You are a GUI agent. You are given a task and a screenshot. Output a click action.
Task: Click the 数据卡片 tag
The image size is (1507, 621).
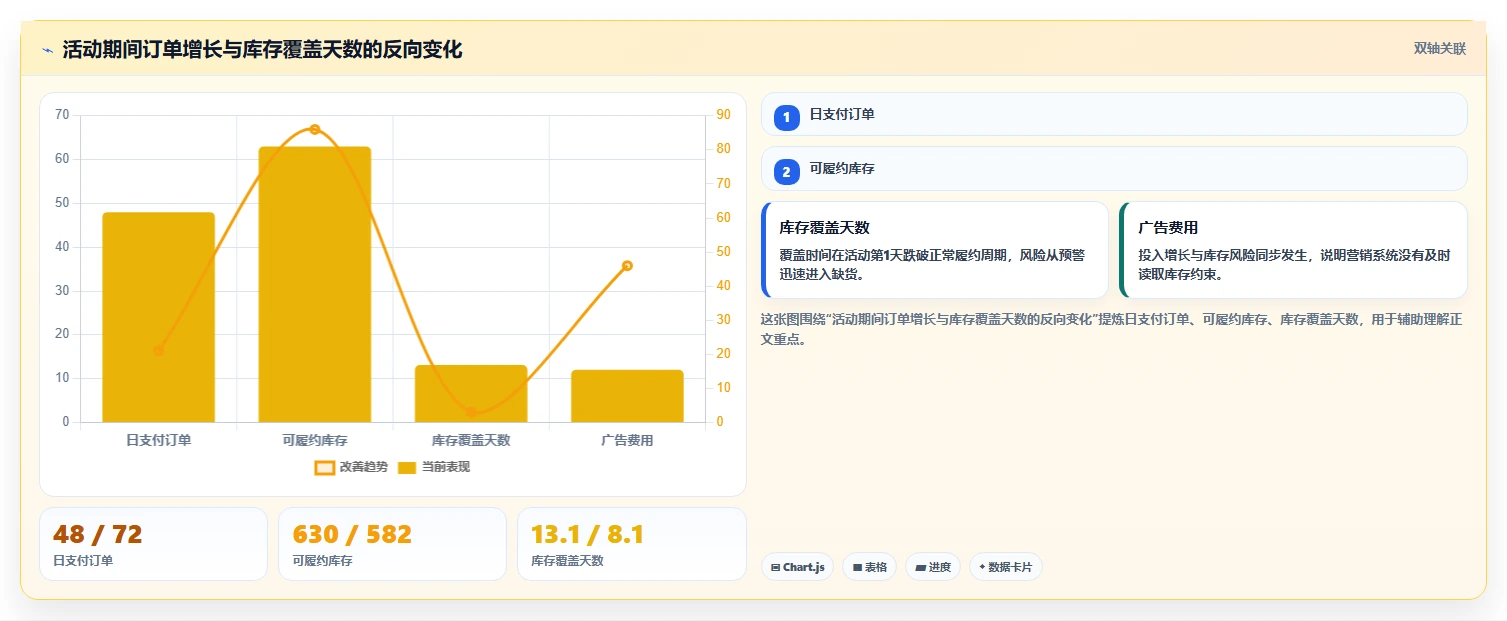click(x=1006, y=567)
